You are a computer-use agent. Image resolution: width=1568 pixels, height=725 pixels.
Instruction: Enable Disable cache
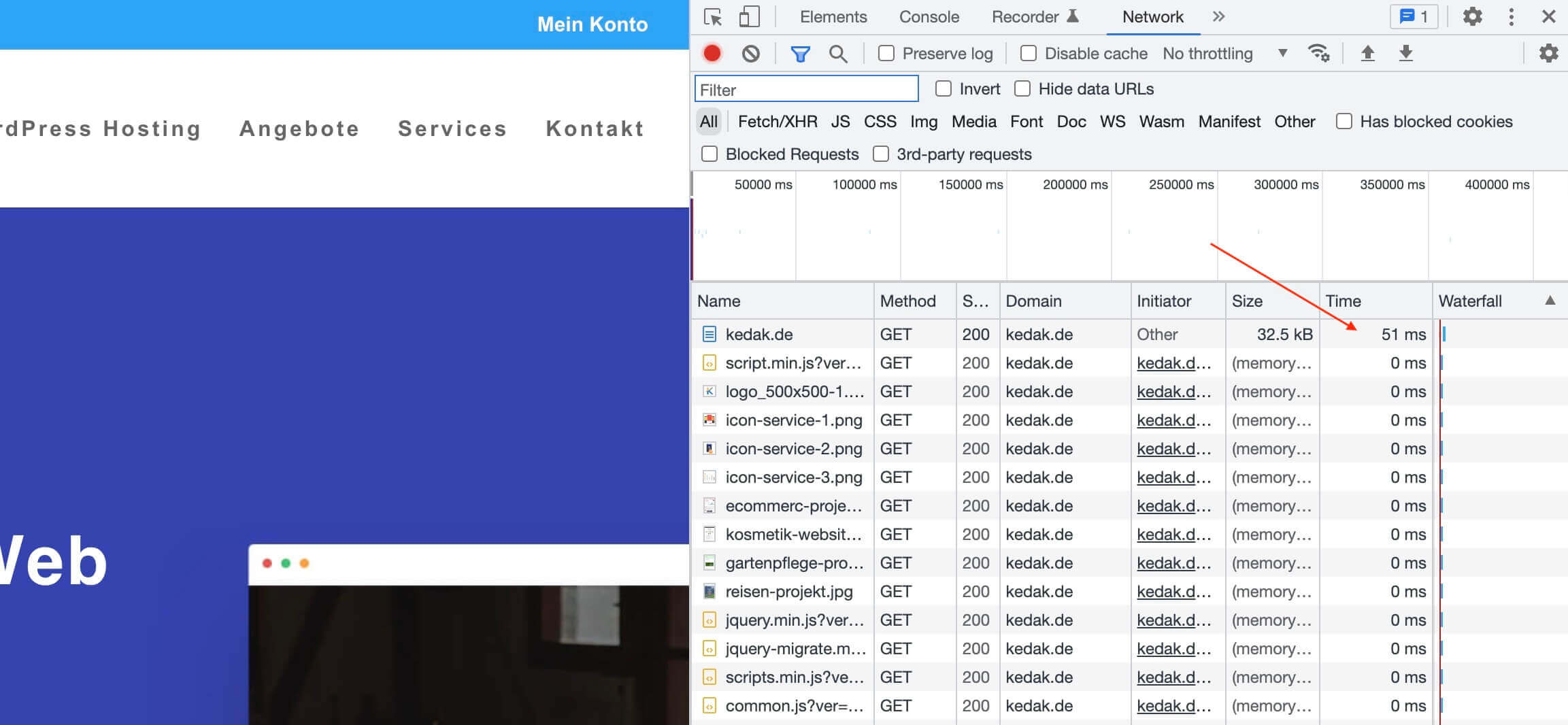[x=1027, y=53]
